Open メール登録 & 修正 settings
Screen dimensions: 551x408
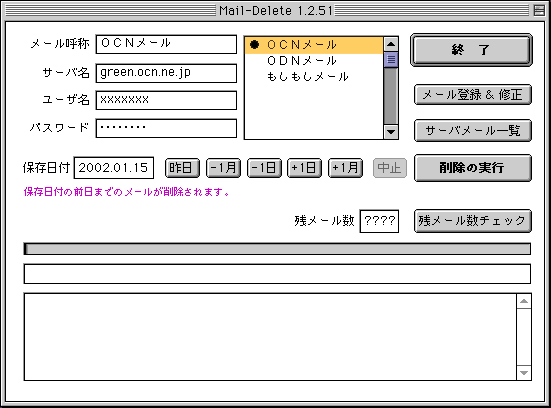point(473,95)
